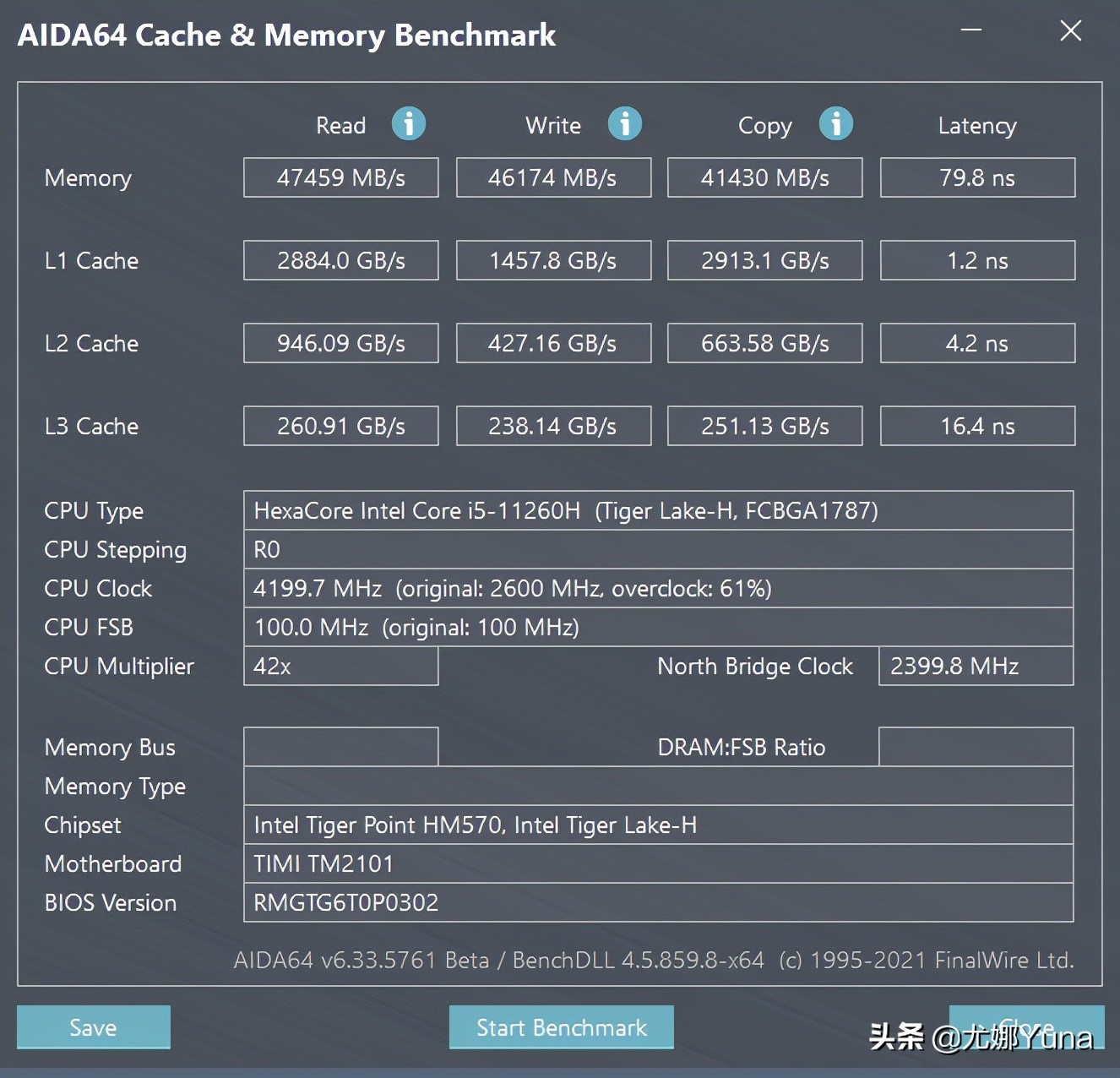1120x1078 pixels.
Task: Click the CPU FSB field 100.0 MHz
Action: [659, 627]
